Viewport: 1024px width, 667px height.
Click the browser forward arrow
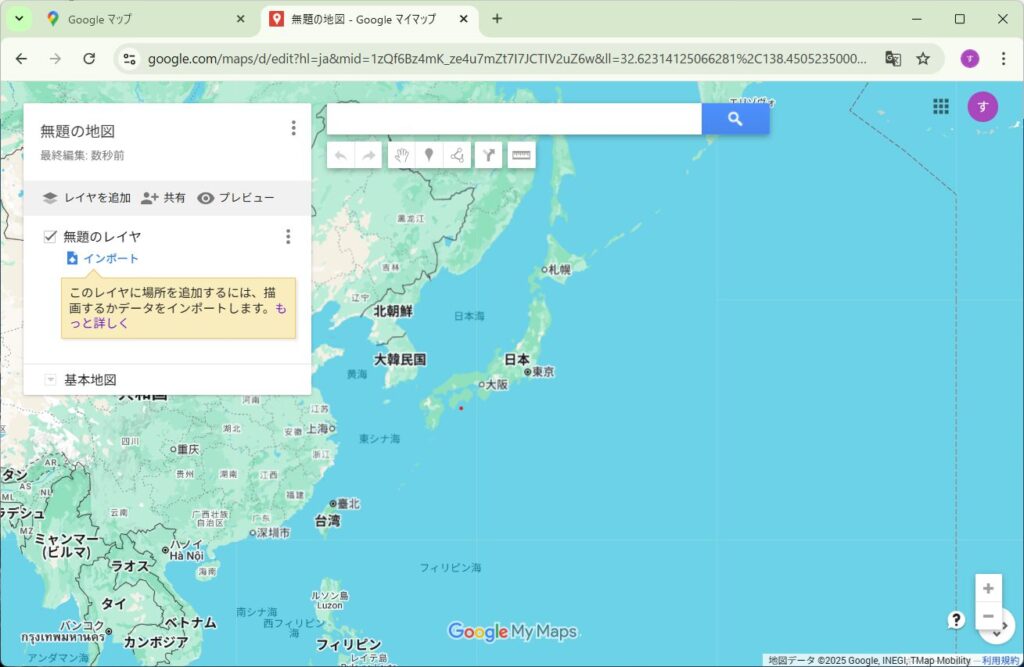point(56,59)
